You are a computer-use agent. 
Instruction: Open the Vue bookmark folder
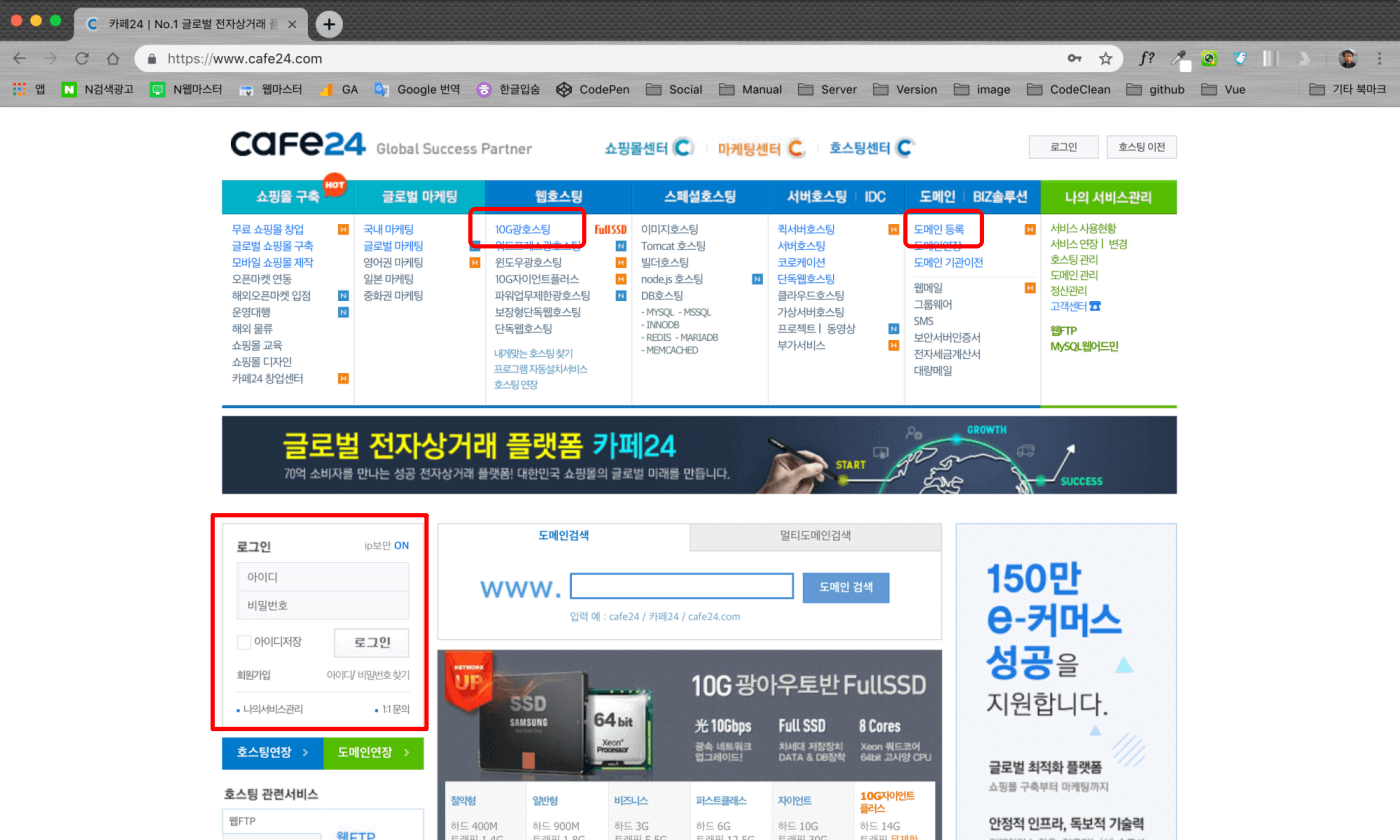click(x=1223, y=89)
